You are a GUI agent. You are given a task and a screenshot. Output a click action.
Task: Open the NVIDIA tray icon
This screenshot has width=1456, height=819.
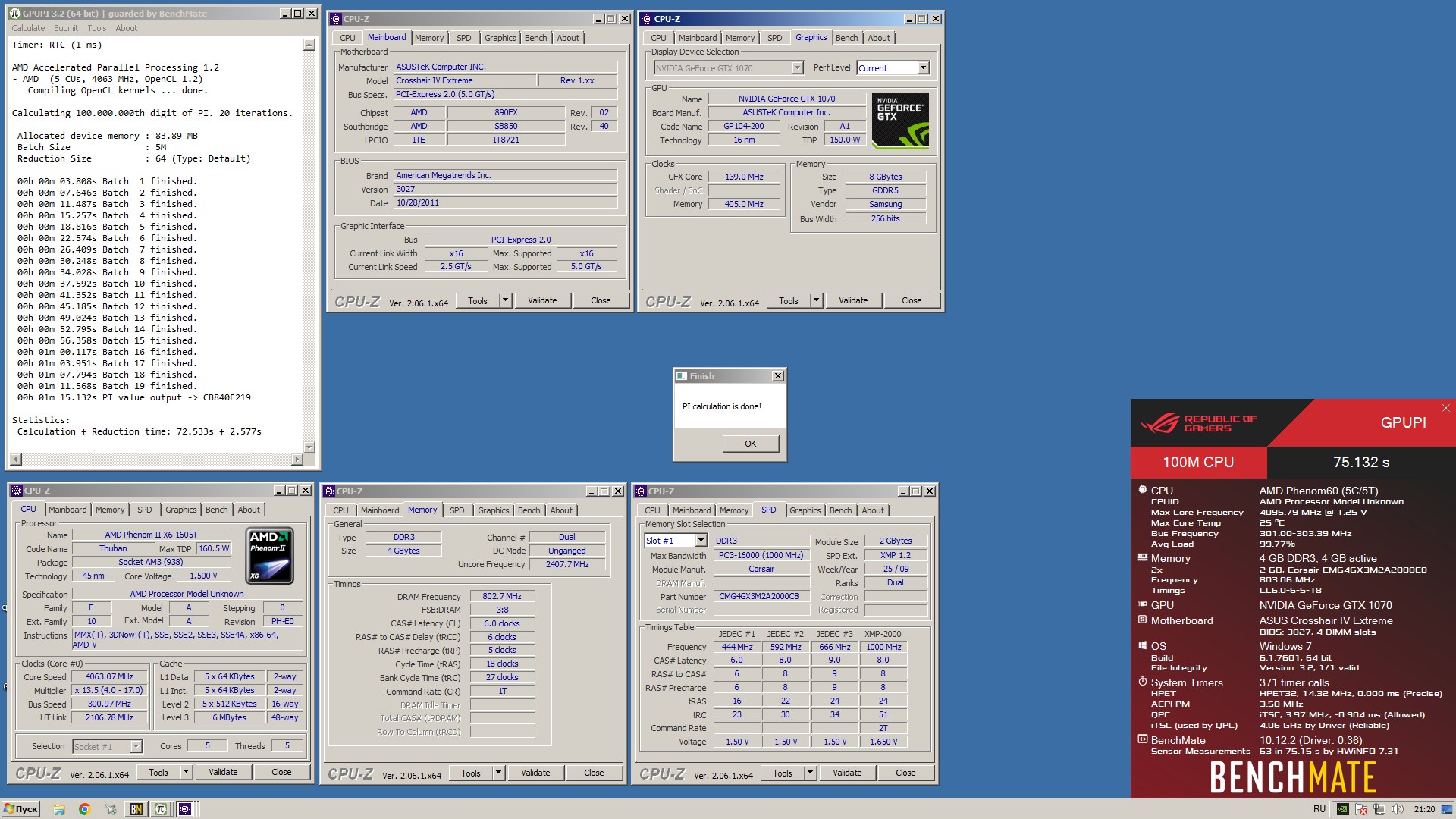(x=1342, y=809)
